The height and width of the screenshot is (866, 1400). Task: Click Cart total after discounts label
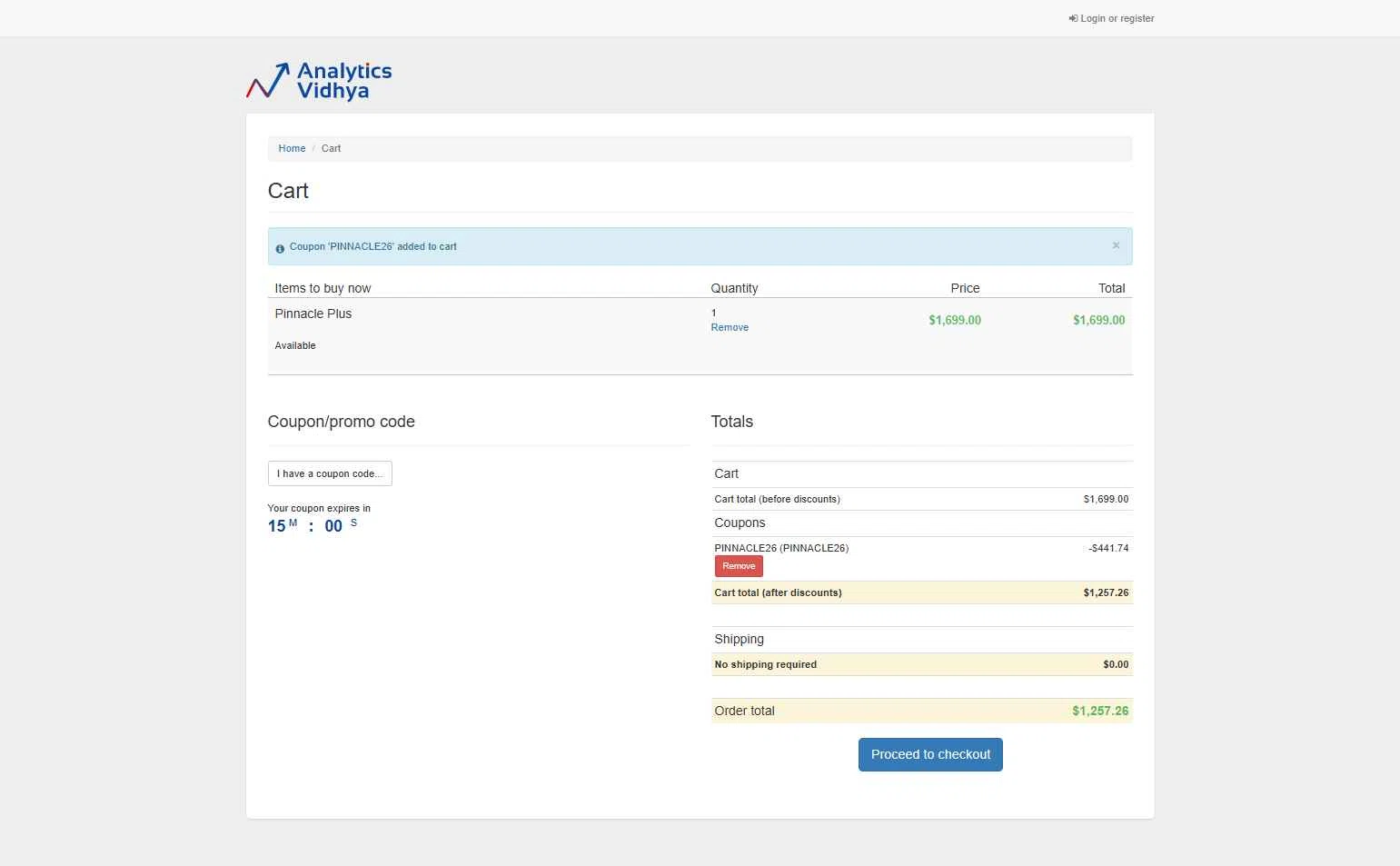coord(778,592)
